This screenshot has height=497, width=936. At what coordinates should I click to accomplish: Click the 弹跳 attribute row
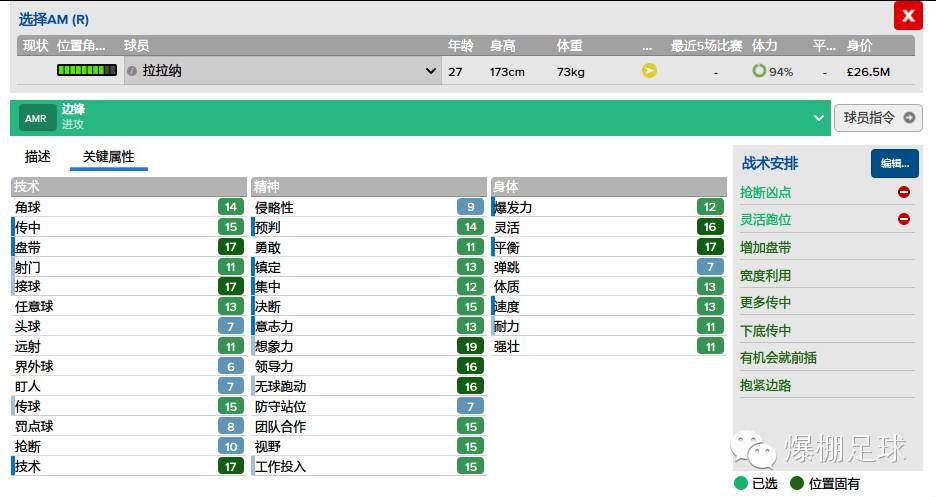point(608,267)
